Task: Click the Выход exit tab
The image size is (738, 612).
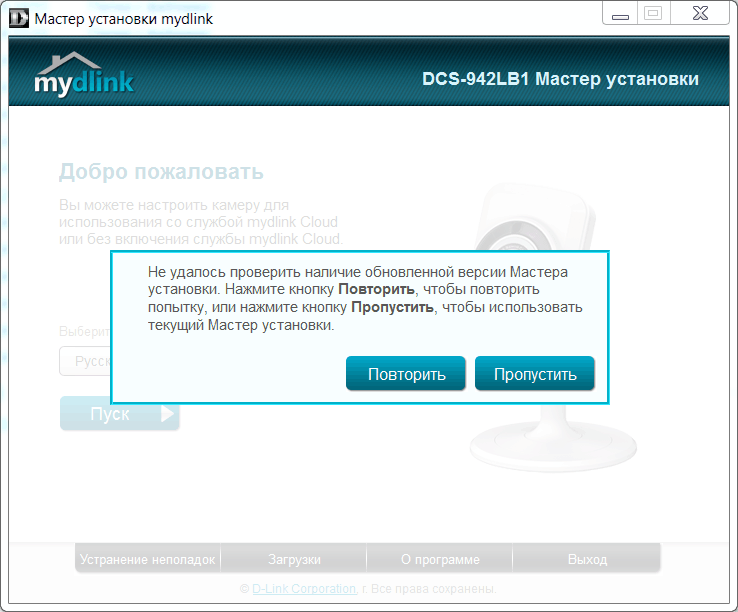Action: point(586,559)
